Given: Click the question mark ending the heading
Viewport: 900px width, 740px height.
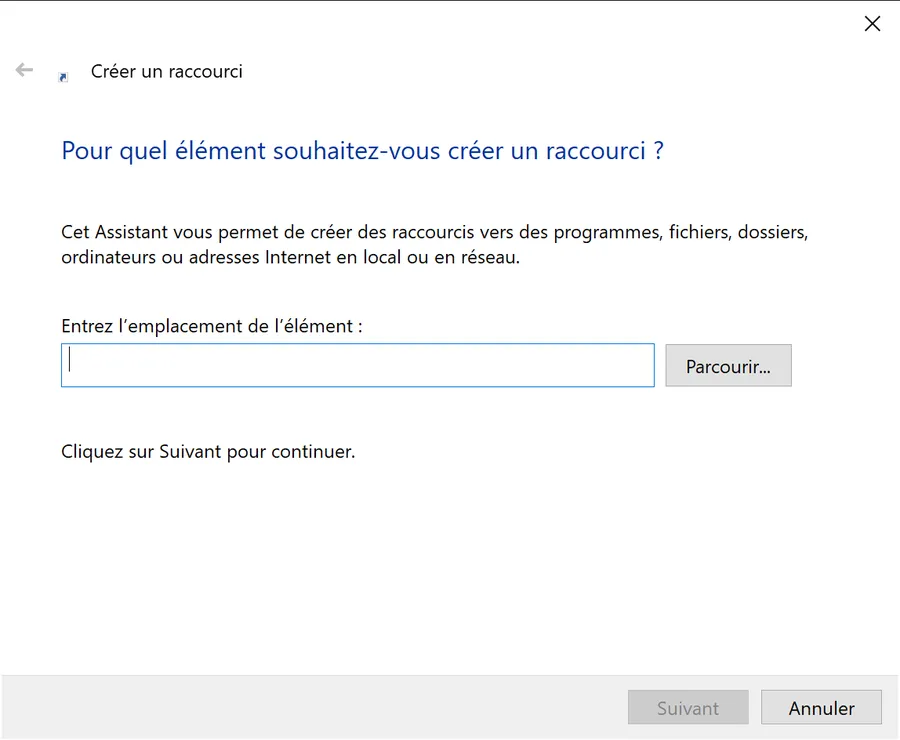Looking at the screenshot, I should click(x=658, y=151).
